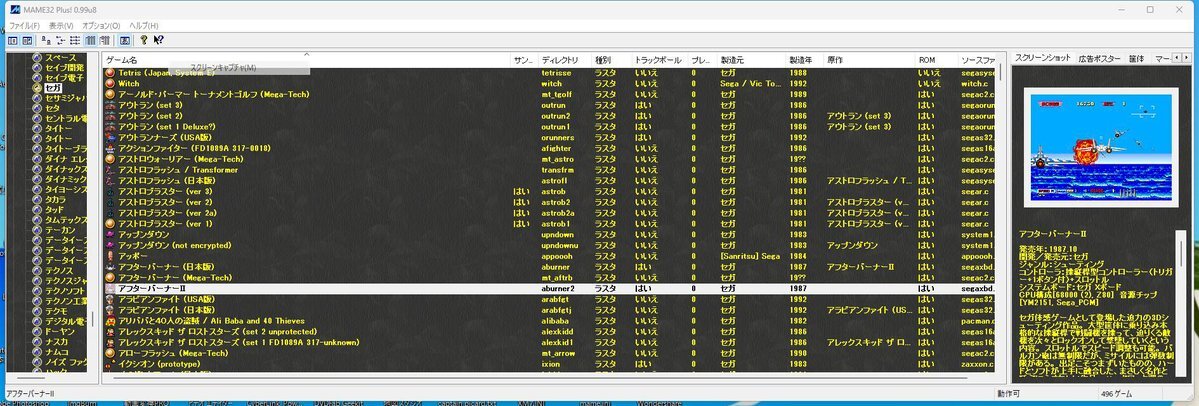Click the picture tab toolbar icon
Screen dimensions: 1199x406
click(123, 40)
